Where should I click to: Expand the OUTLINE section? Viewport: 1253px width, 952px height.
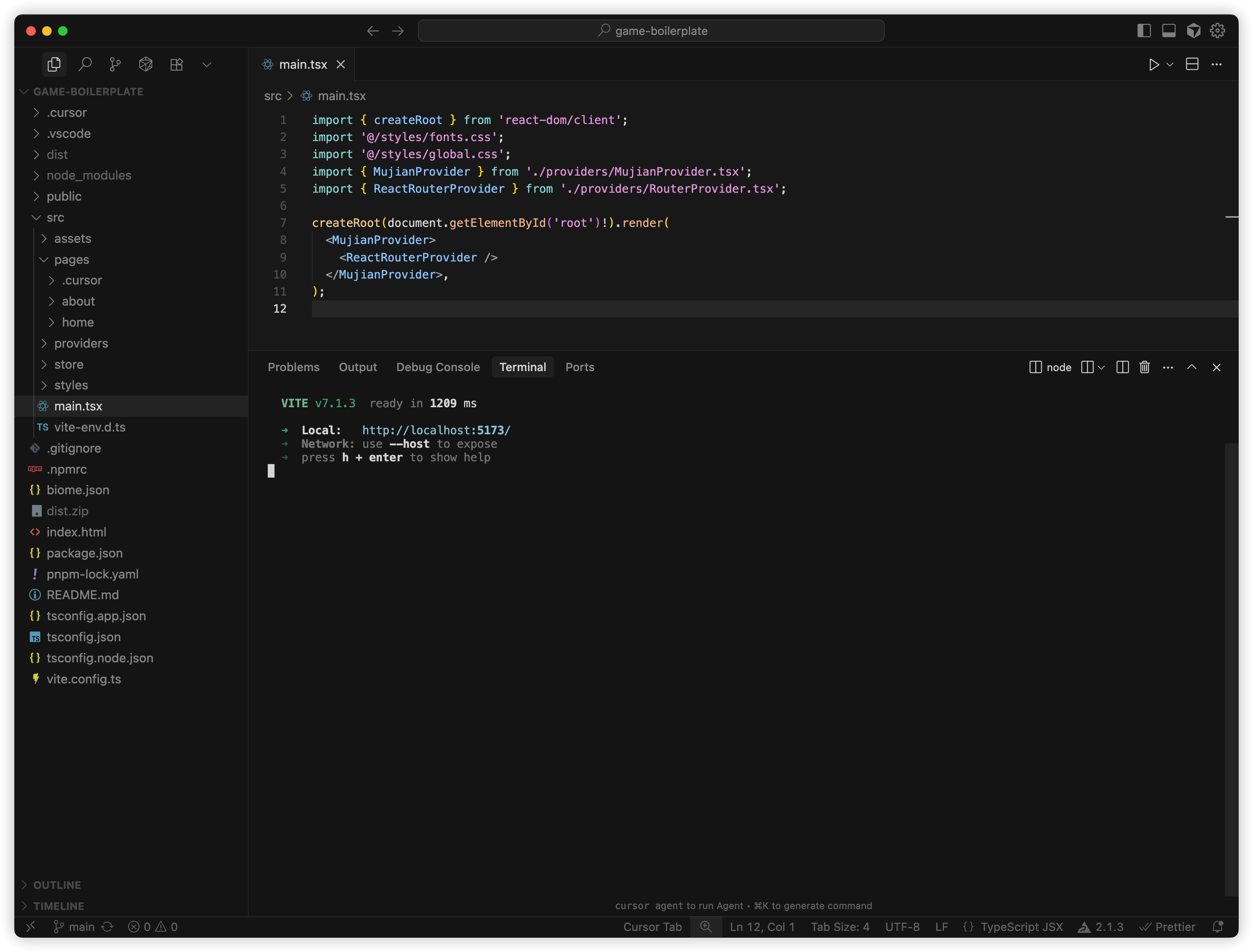[x=57, y=884]
